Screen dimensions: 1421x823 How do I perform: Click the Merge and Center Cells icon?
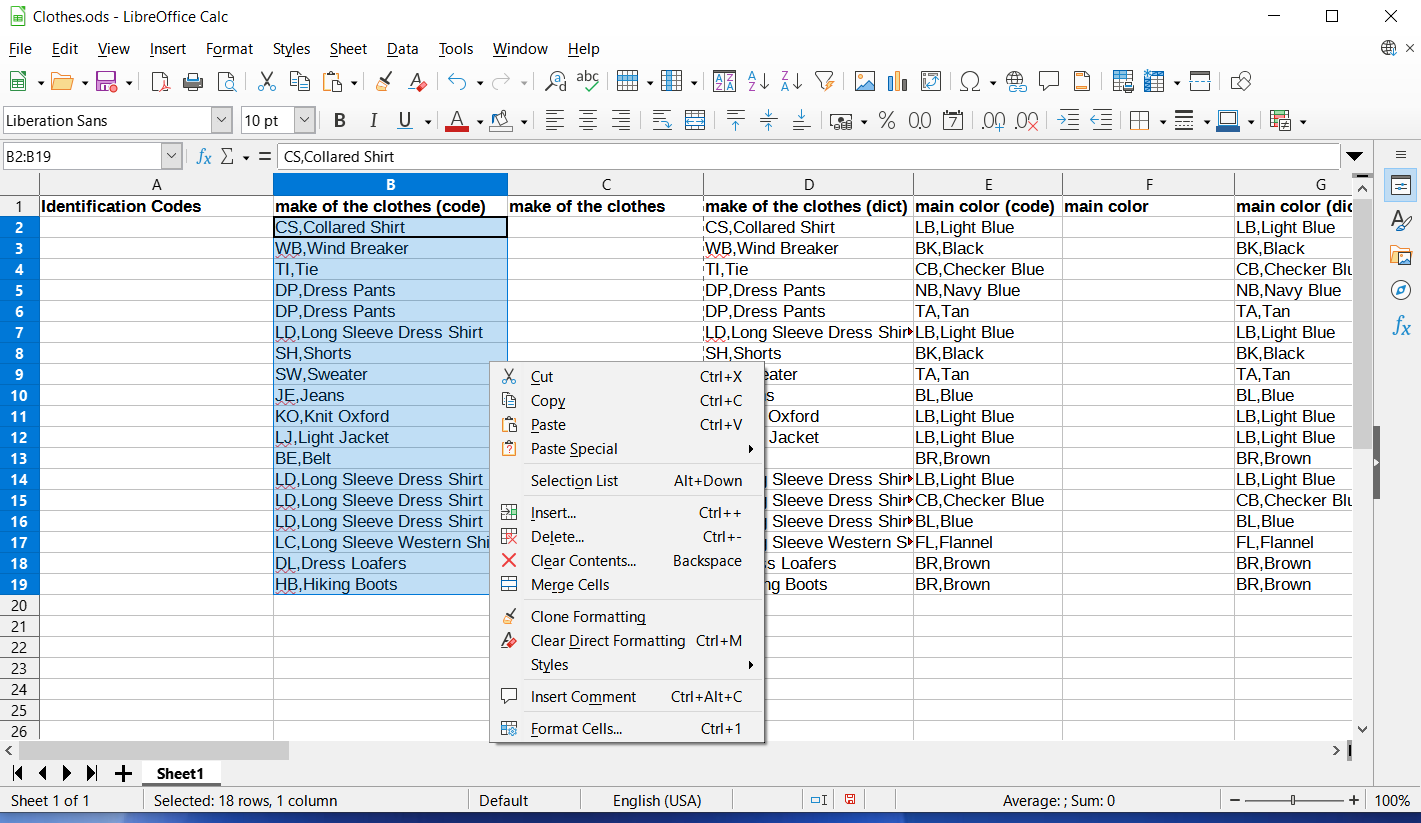coord(695,121)
